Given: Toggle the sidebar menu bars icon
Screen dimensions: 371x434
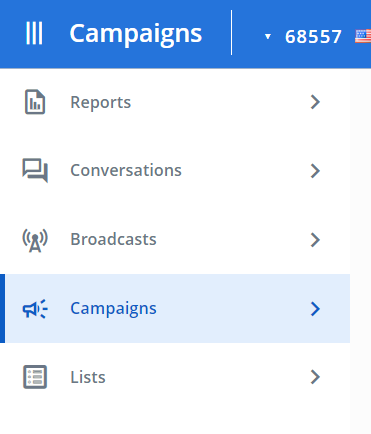Looking at the screenshot, I should click(34, 33).
